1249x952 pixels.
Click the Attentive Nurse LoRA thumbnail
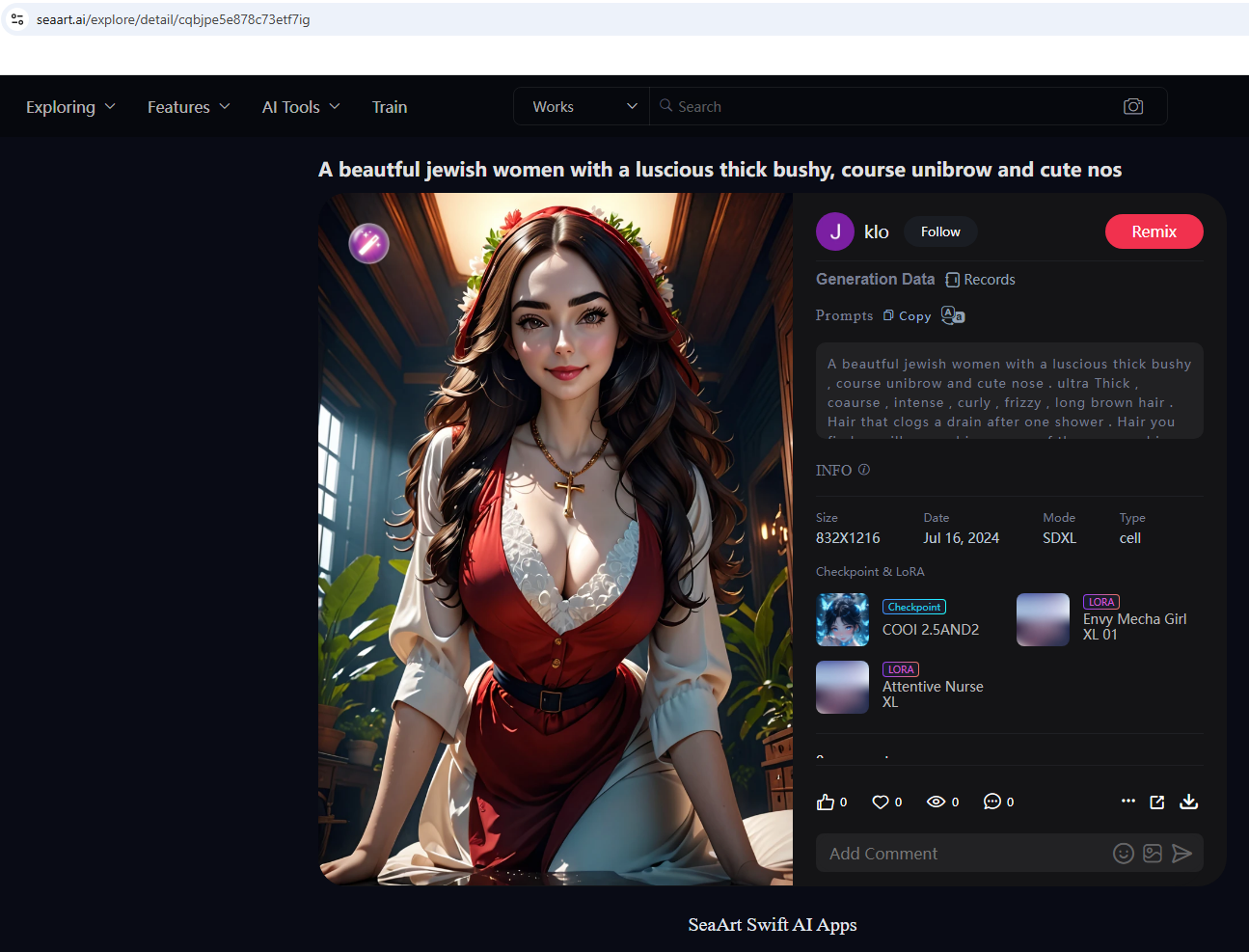pyautogui.click(x=843, y=687)
